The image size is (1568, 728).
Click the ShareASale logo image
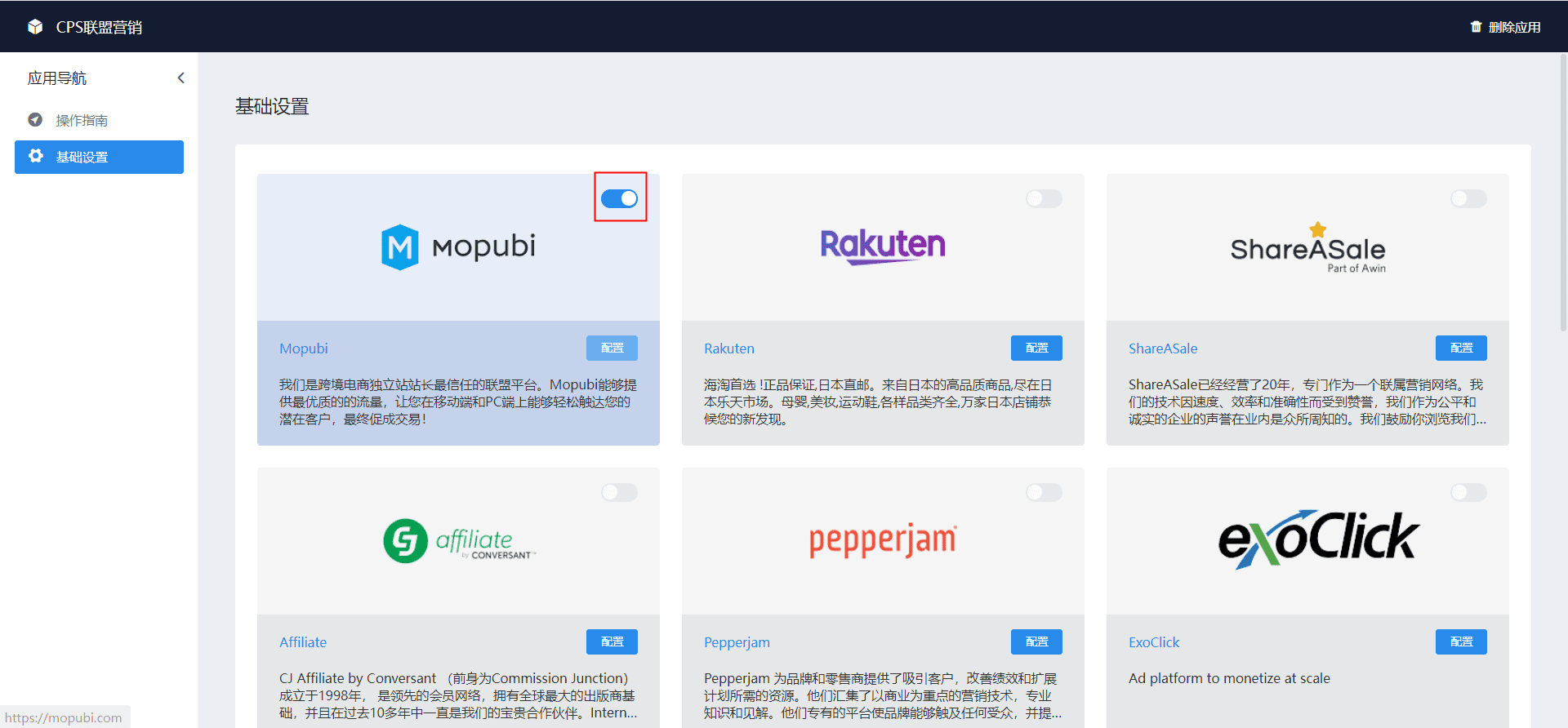pos(1307,247)
